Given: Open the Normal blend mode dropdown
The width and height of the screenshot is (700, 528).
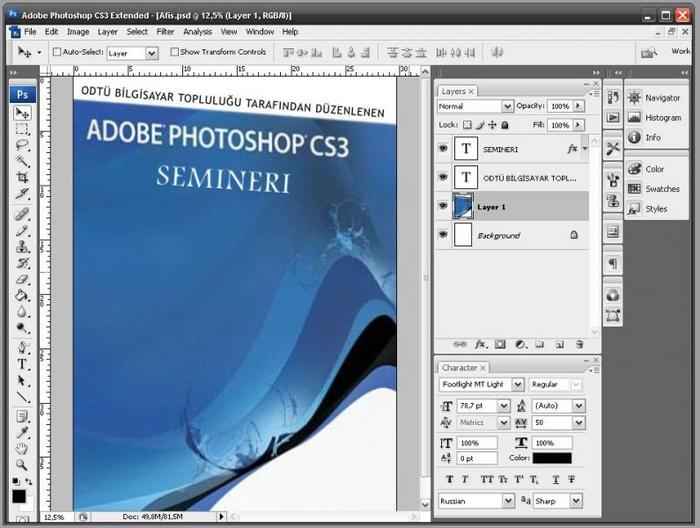Looking at the screenshot, I should [x=476, y=106].
